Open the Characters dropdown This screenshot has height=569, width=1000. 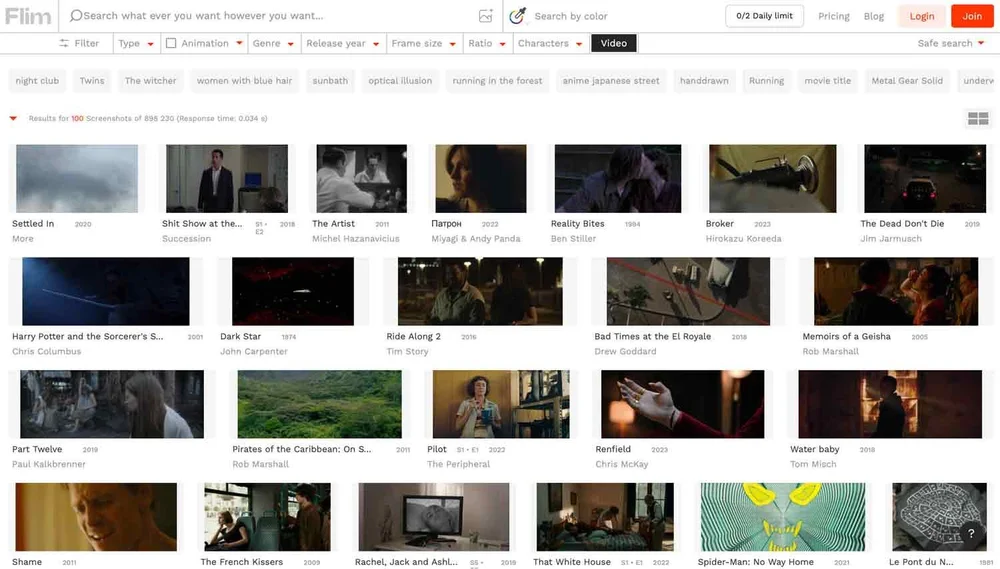click(x=550, y=43)
